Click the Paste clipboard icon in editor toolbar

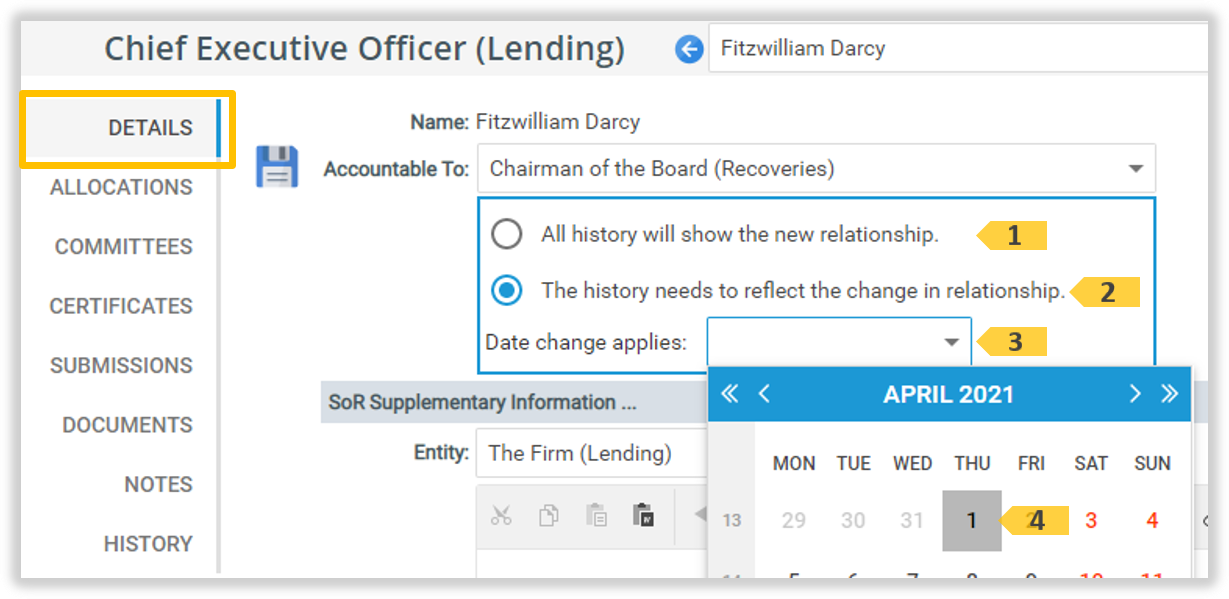point(596,516)
